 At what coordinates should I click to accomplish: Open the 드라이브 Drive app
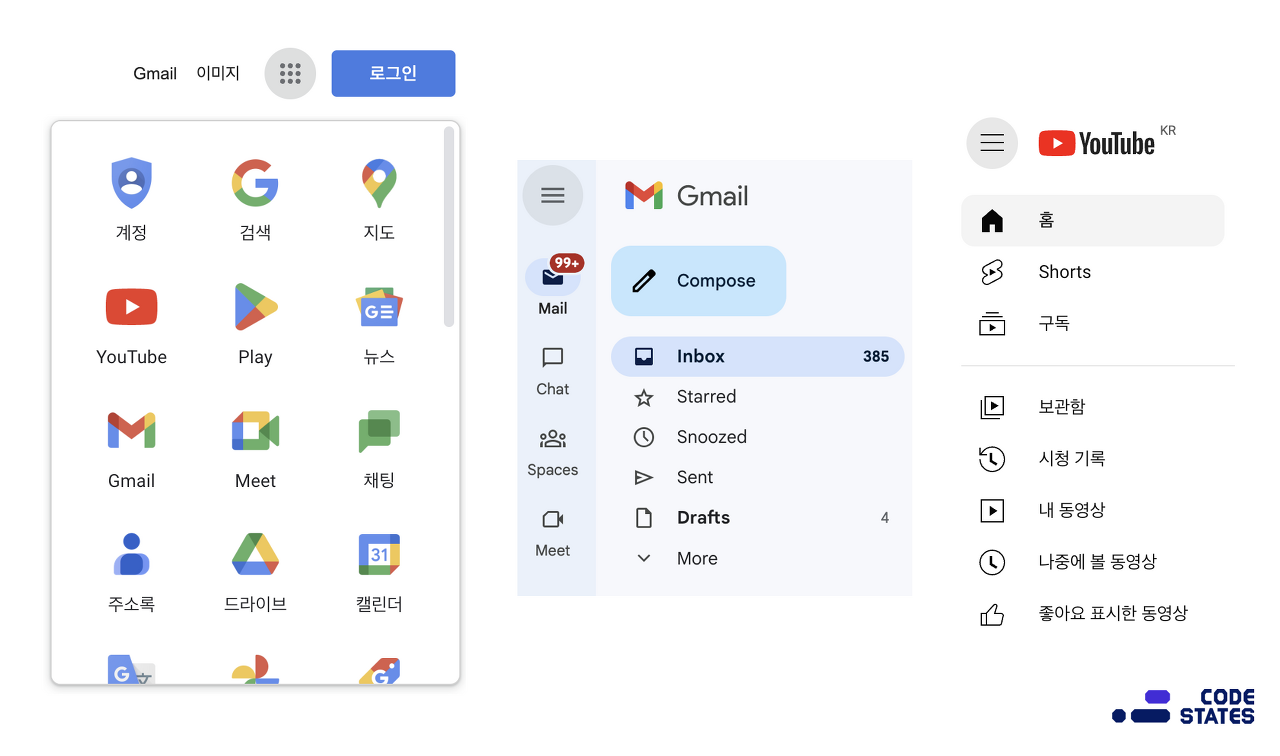pos(255,572)
